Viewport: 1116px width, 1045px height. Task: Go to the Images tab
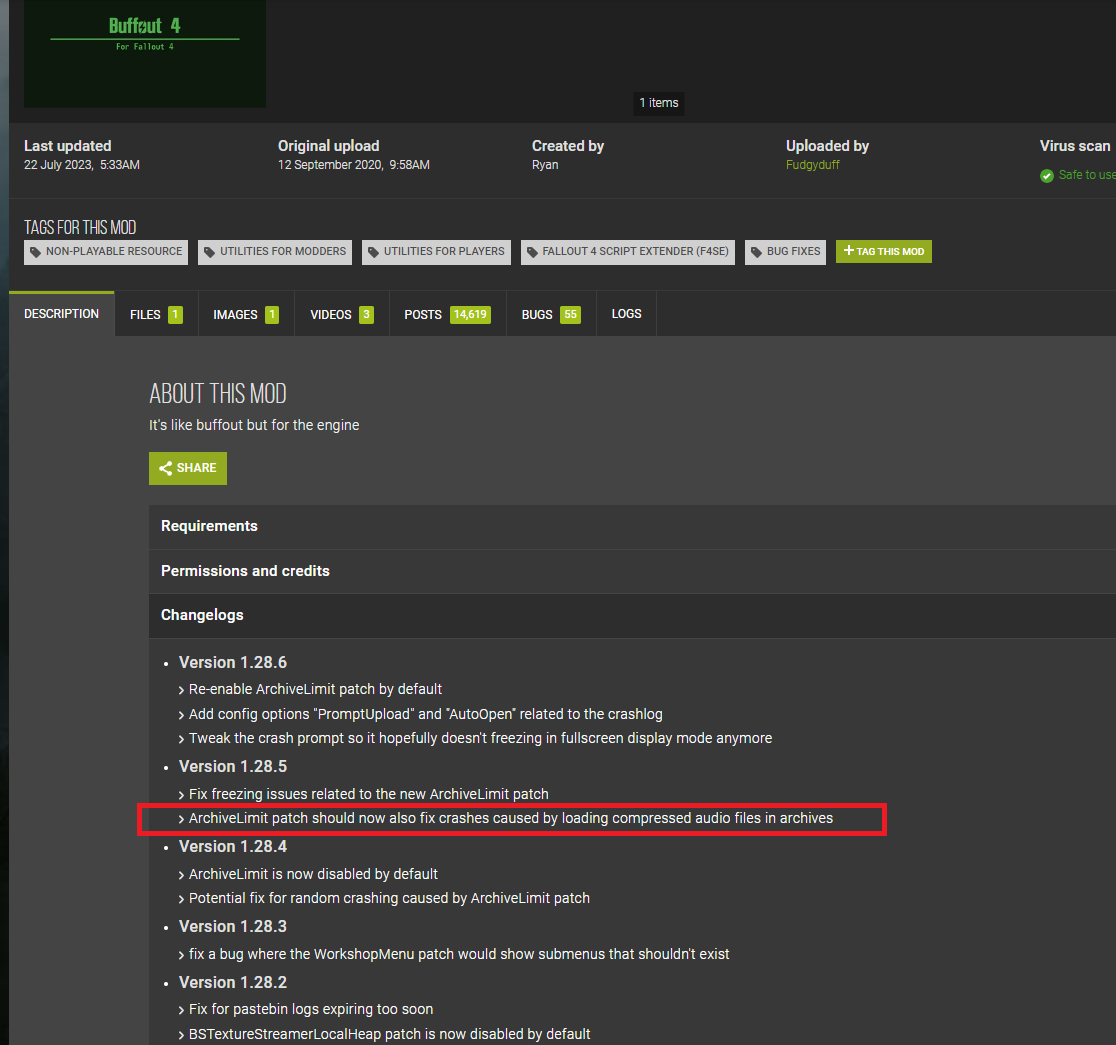coord(245,315)
